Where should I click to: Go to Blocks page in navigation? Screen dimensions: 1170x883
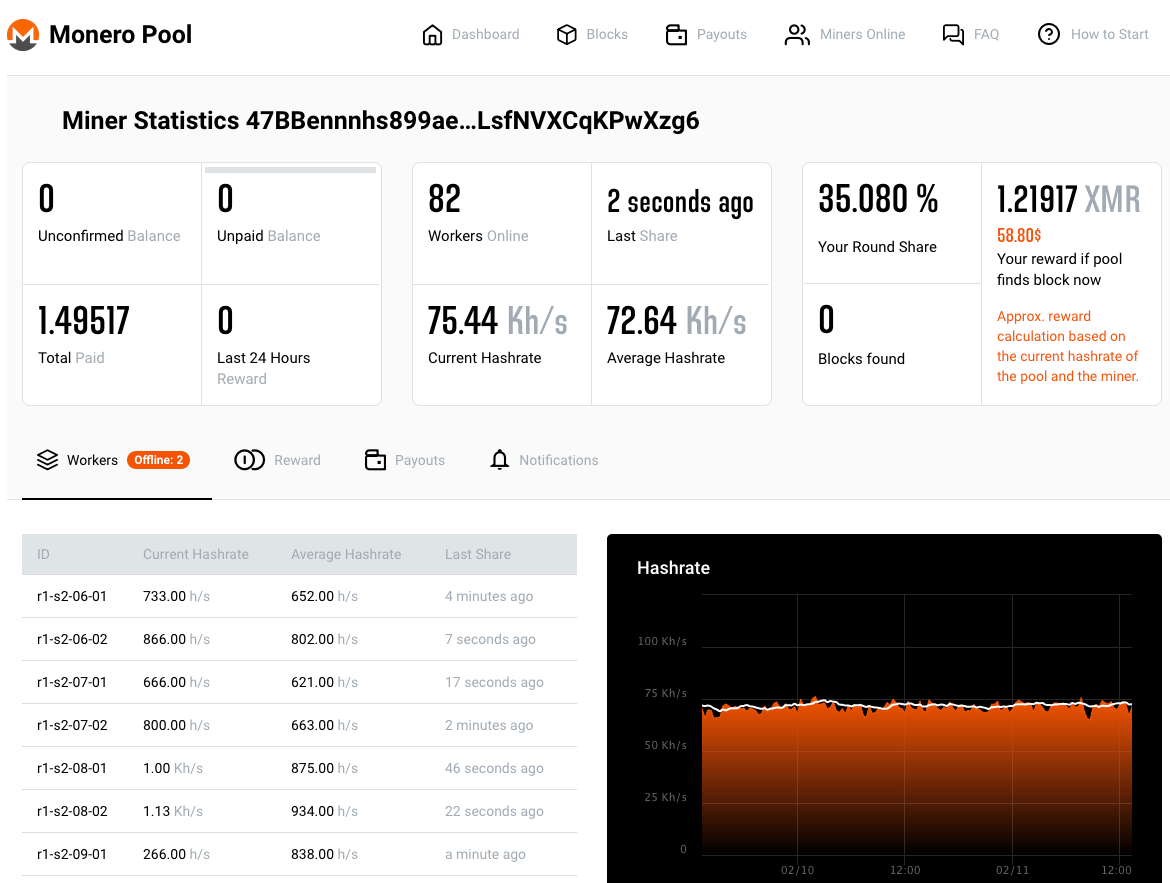(606, 35)
